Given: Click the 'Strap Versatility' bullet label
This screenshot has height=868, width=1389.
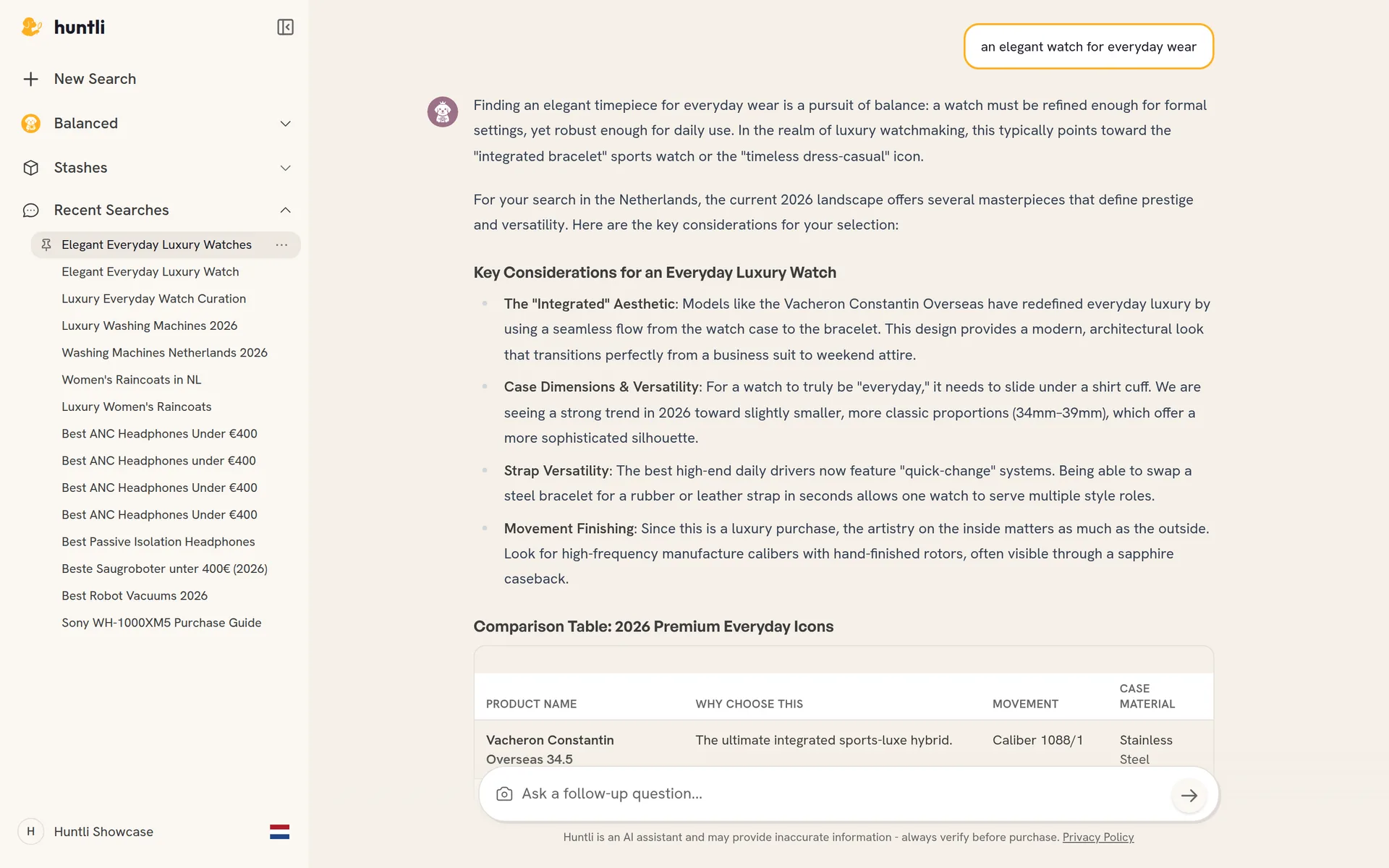Looking at the screenshot, I should 558,471.
